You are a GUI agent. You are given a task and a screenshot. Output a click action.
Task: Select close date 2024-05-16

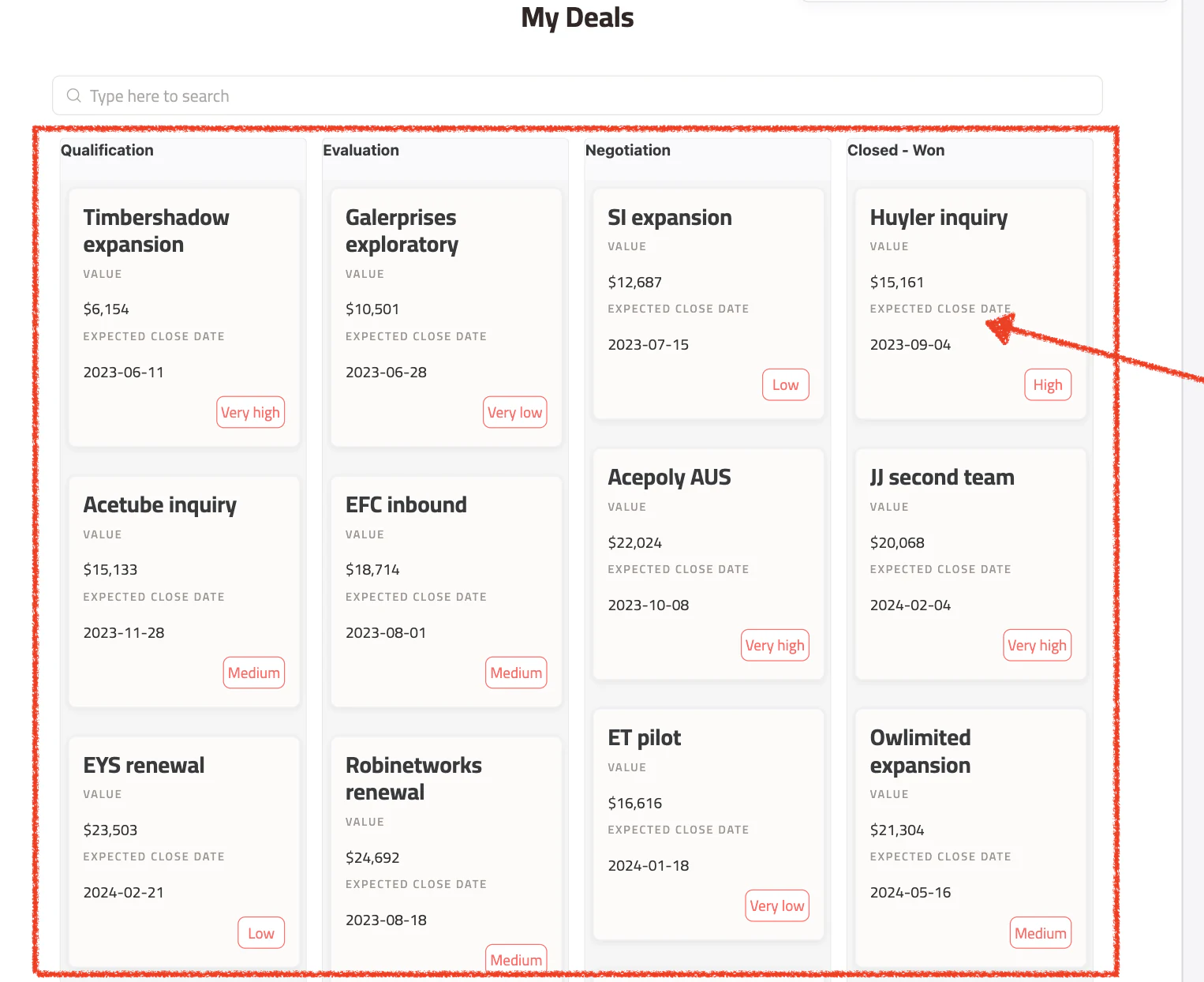910,892
